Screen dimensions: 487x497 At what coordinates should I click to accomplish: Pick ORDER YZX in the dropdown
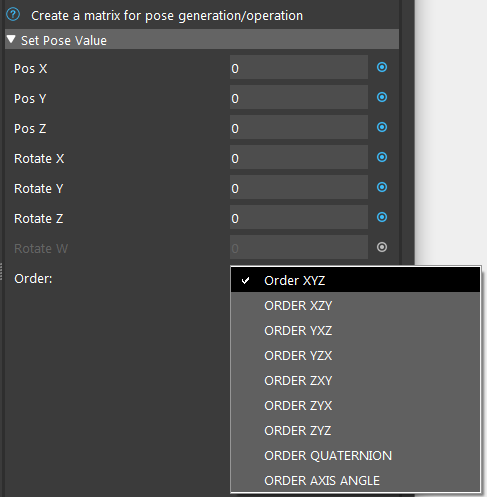(x=355, y=356)
